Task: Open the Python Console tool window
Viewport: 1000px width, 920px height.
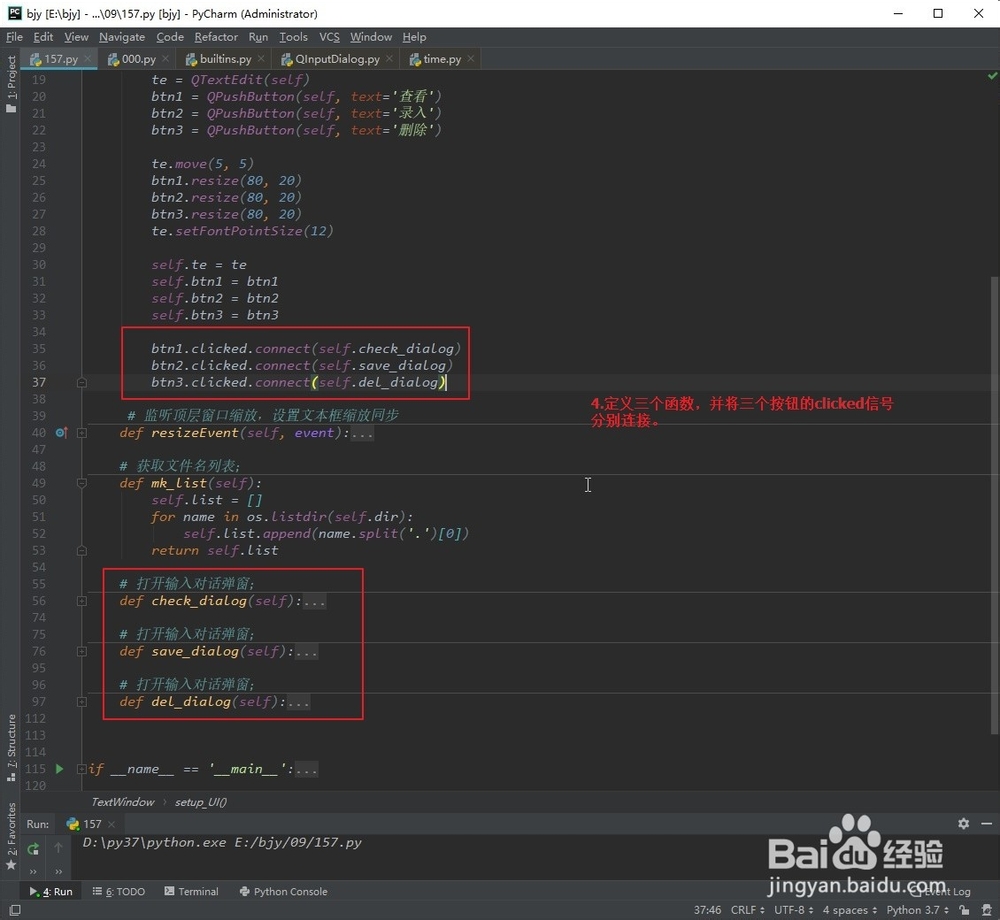Action: (283, 891)
